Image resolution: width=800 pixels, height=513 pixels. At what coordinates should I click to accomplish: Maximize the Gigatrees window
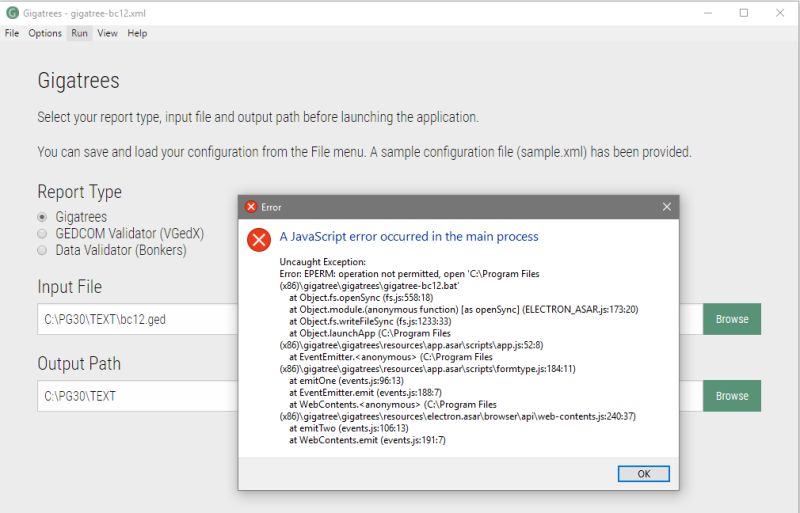point(744,13)
